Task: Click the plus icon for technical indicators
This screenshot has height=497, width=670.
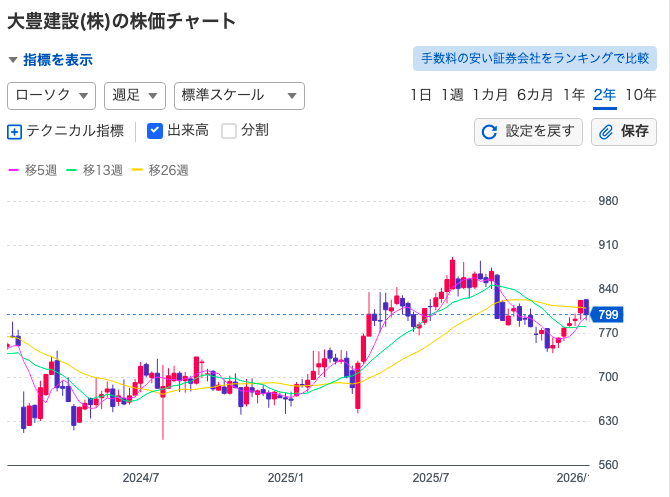Action: pyautogui.click(x=14, y=131)
